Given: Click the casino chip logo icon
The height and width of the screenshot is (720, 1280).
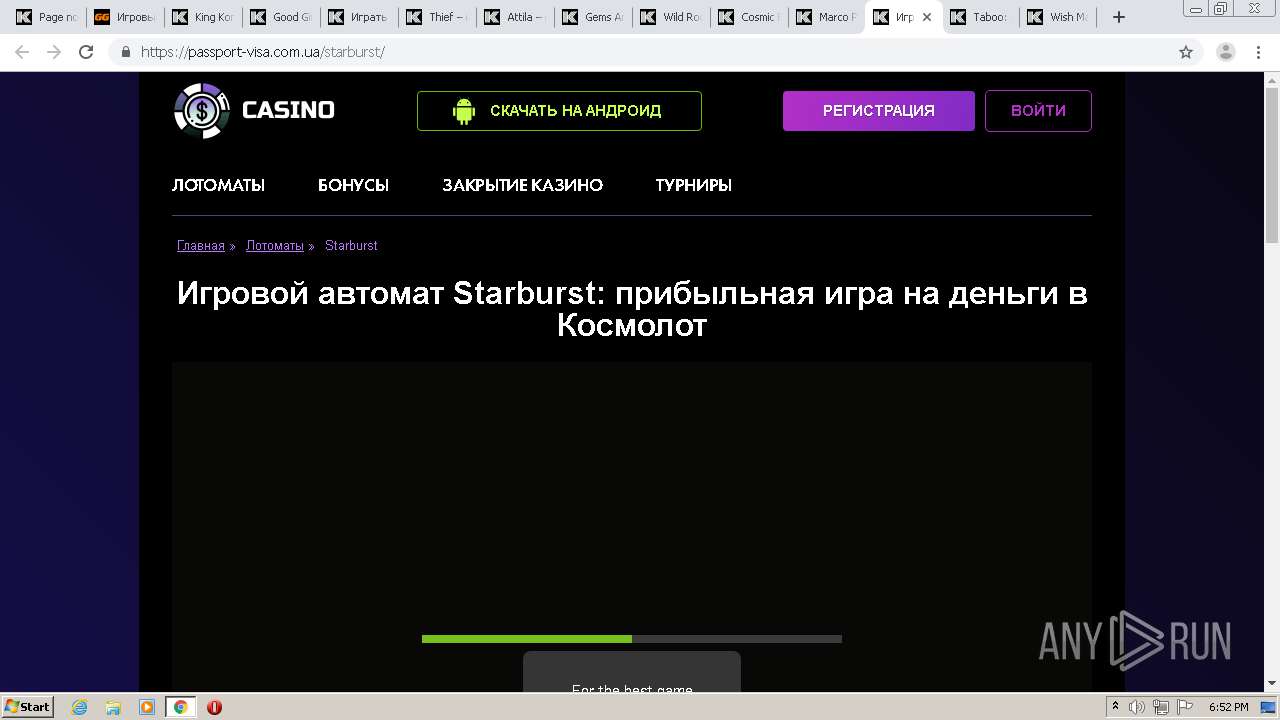Looking at the screenshot, I should coord(202,110).
